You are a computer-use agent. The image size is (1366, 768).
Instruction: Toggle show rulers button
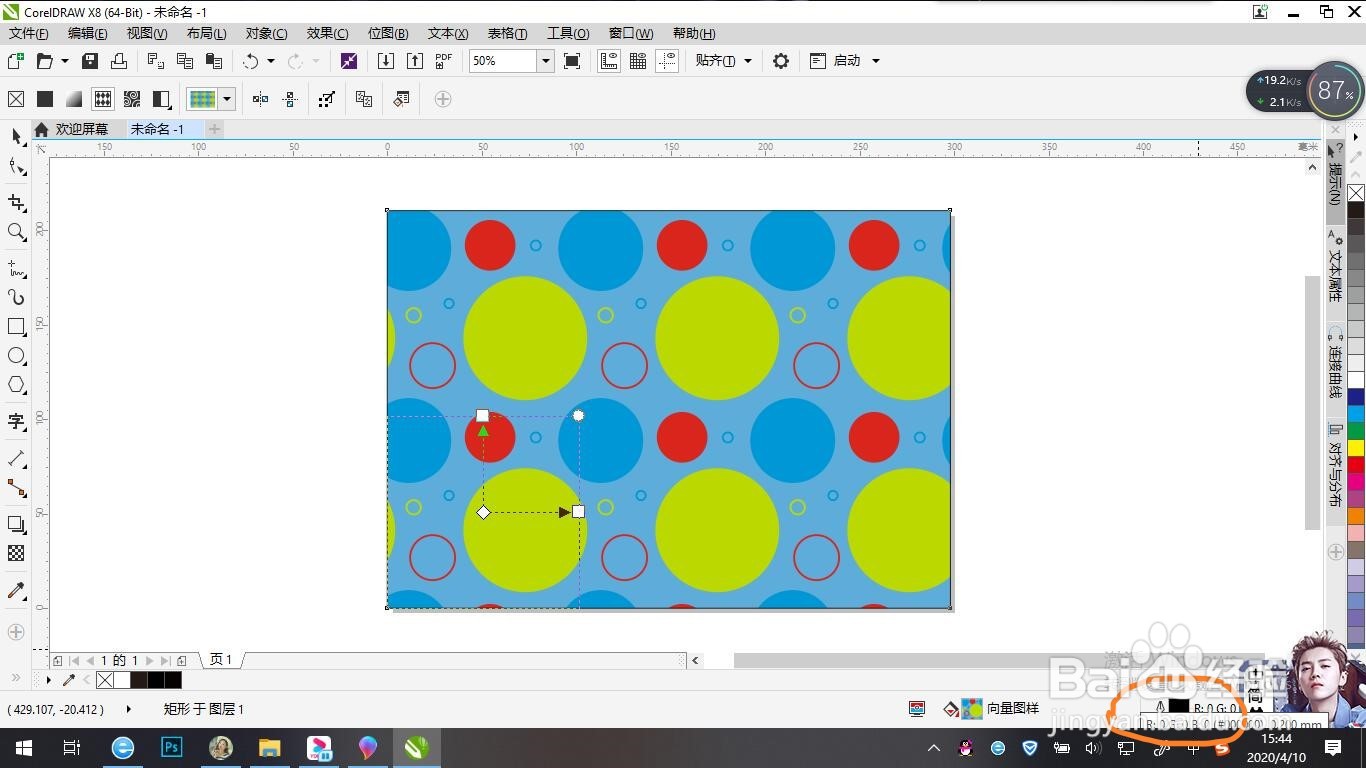click(x=609, y=61)
